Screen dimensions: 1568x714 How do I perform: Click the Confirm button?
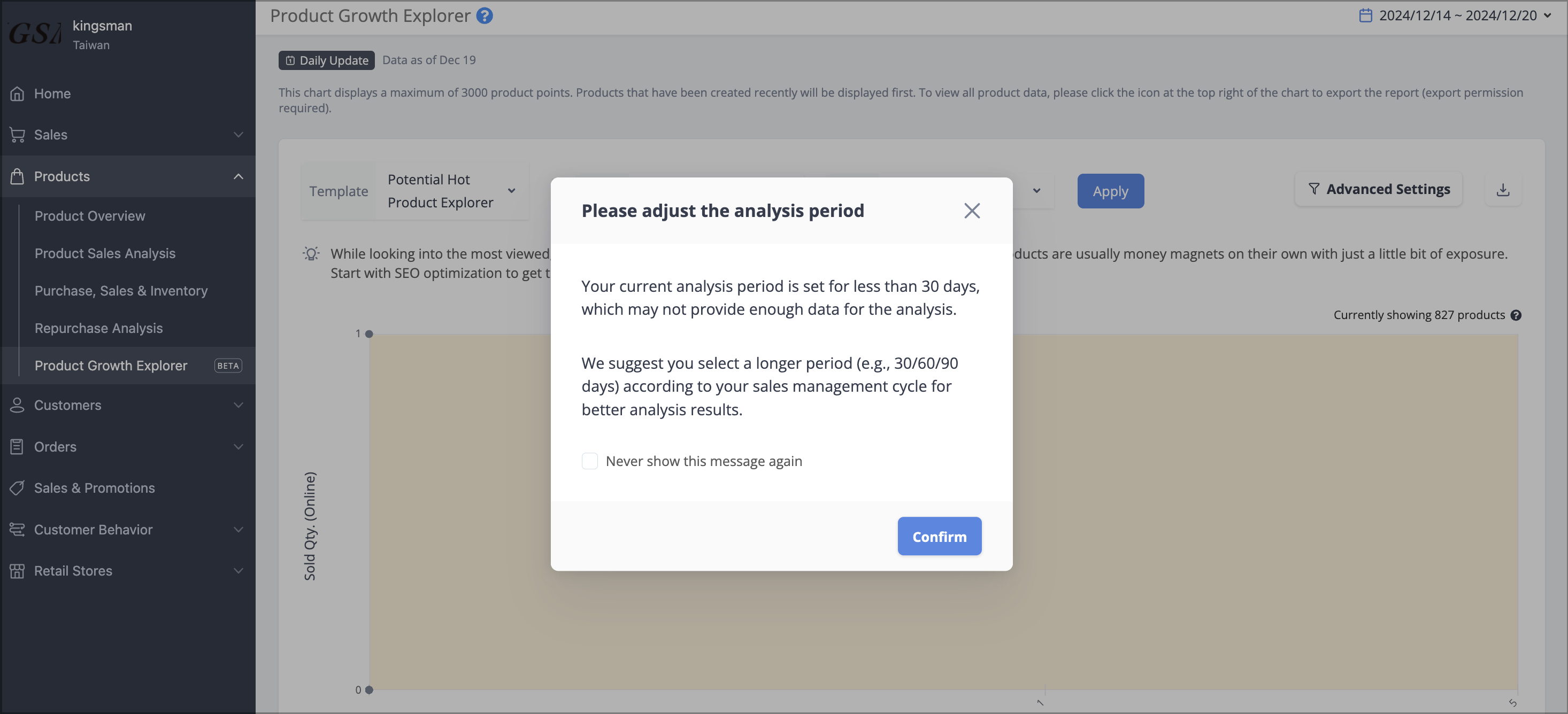point(939,537)
